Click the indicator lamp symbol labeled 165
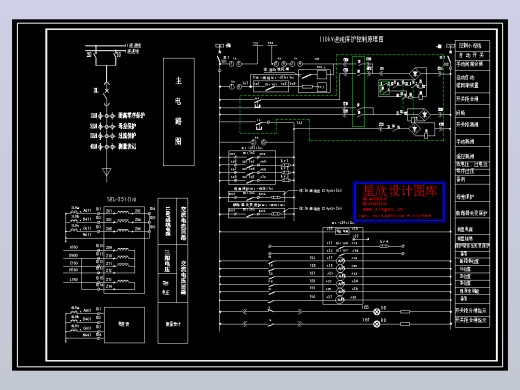 376,312
